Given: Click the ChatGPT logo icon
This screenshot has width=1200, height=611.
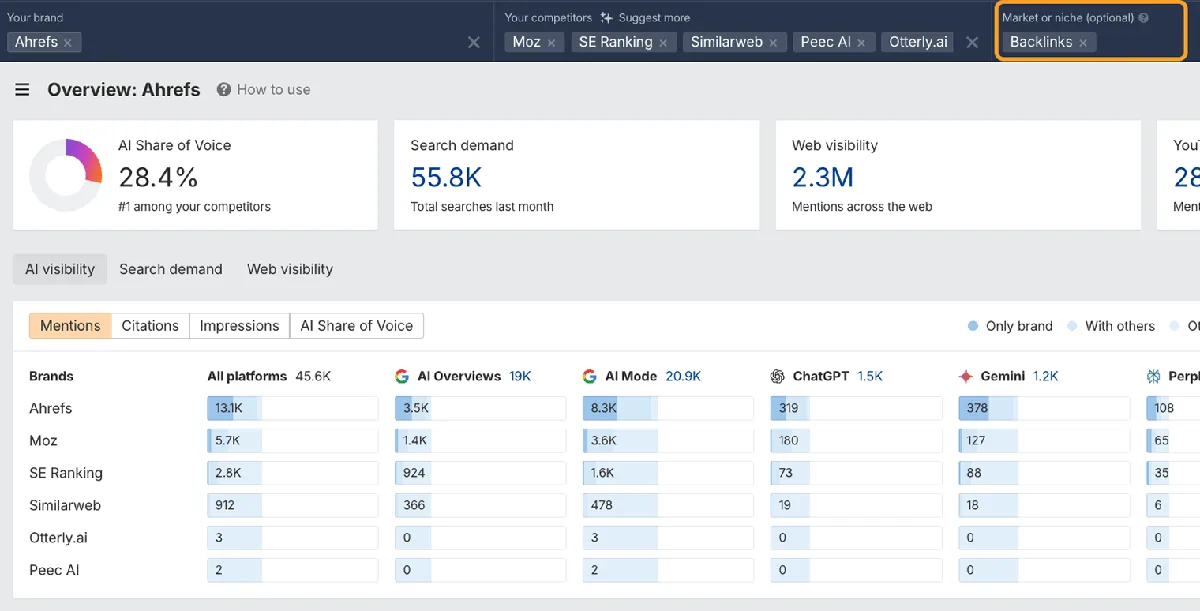Looking at the screenshot, I should pyautogui.click(x=778, y=377).
